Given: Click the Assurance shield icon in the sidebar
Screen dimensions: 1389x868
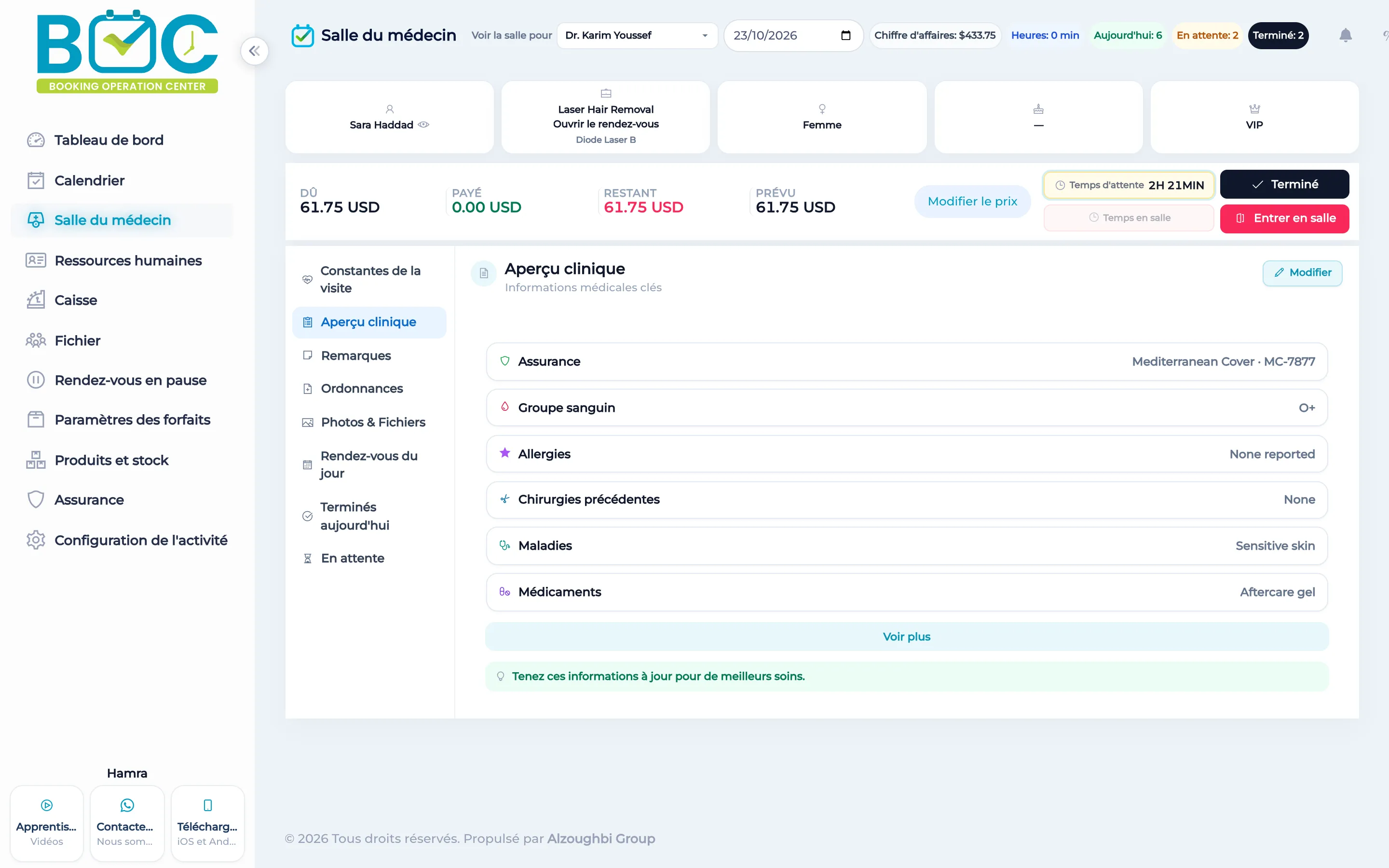Looking at the screenshot, I should [36, 500].
